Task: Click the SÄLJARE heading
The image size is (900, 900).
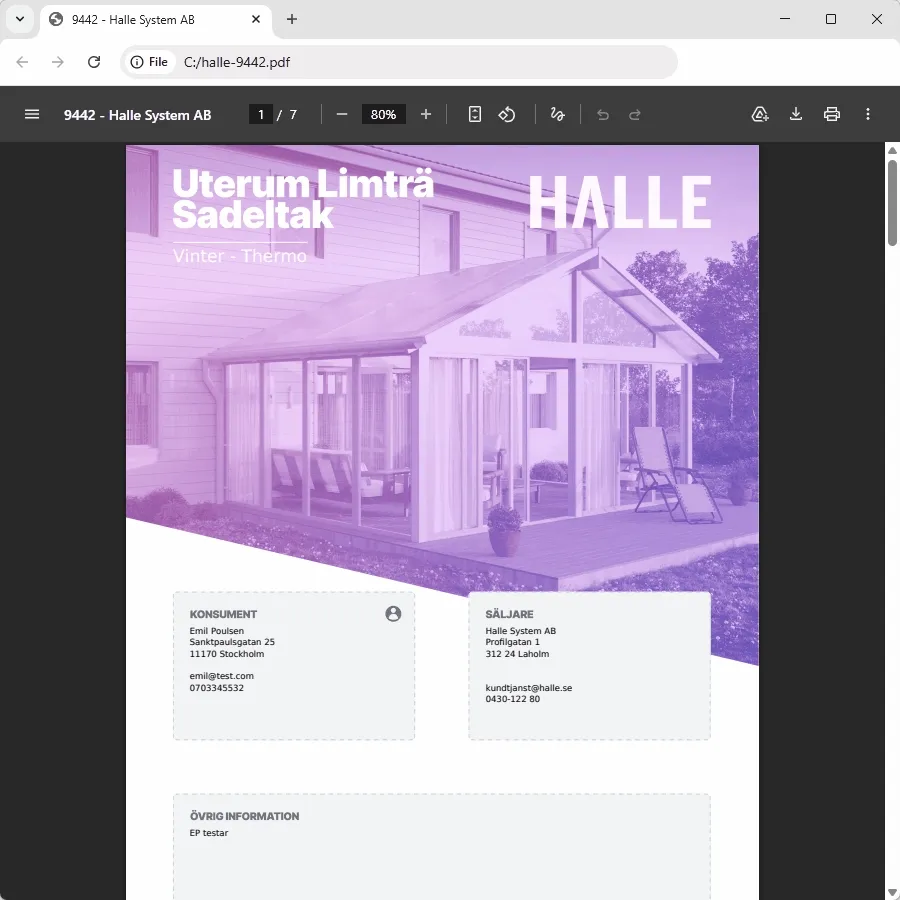Action: [509, 614]
